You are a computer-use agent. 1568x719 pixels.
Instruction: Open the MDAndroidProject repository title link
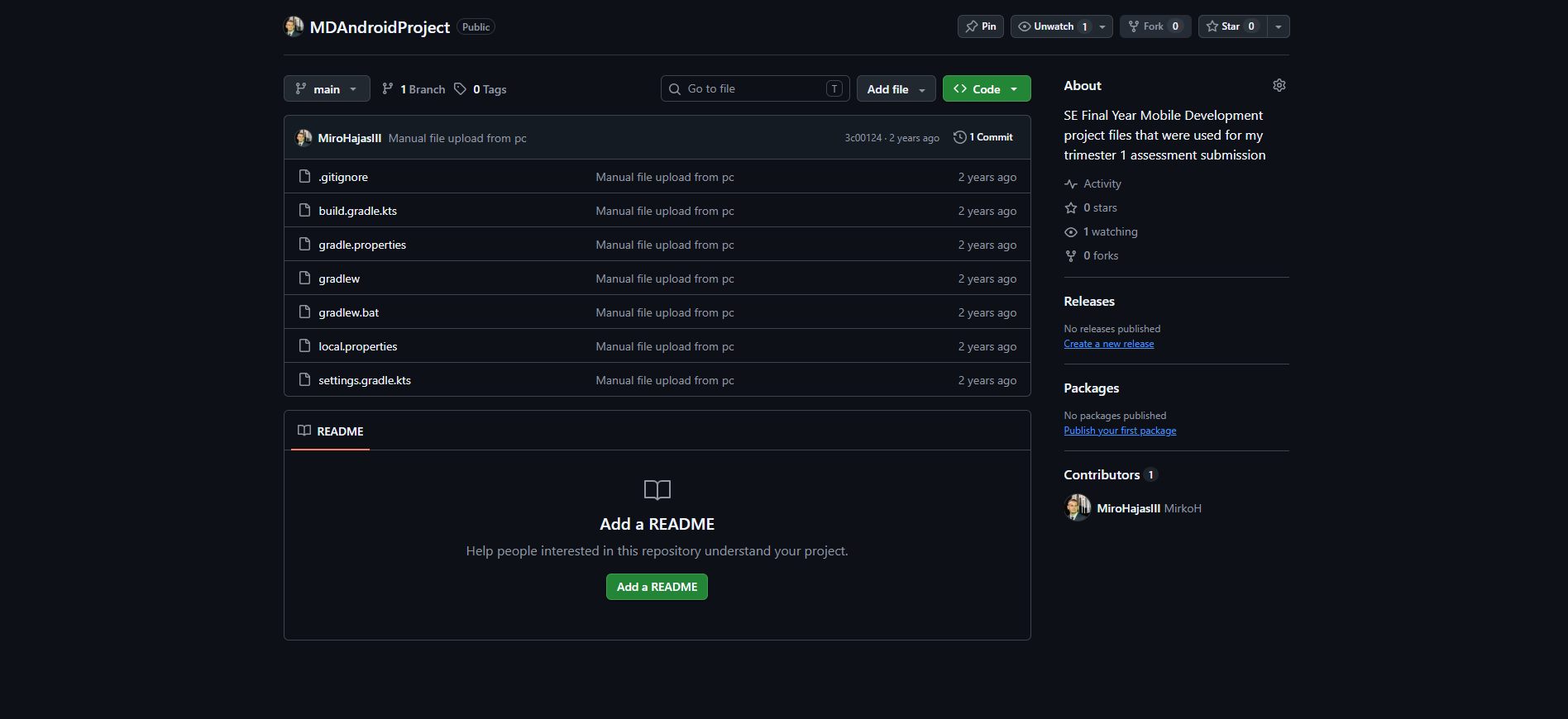(x=380, y=27)
